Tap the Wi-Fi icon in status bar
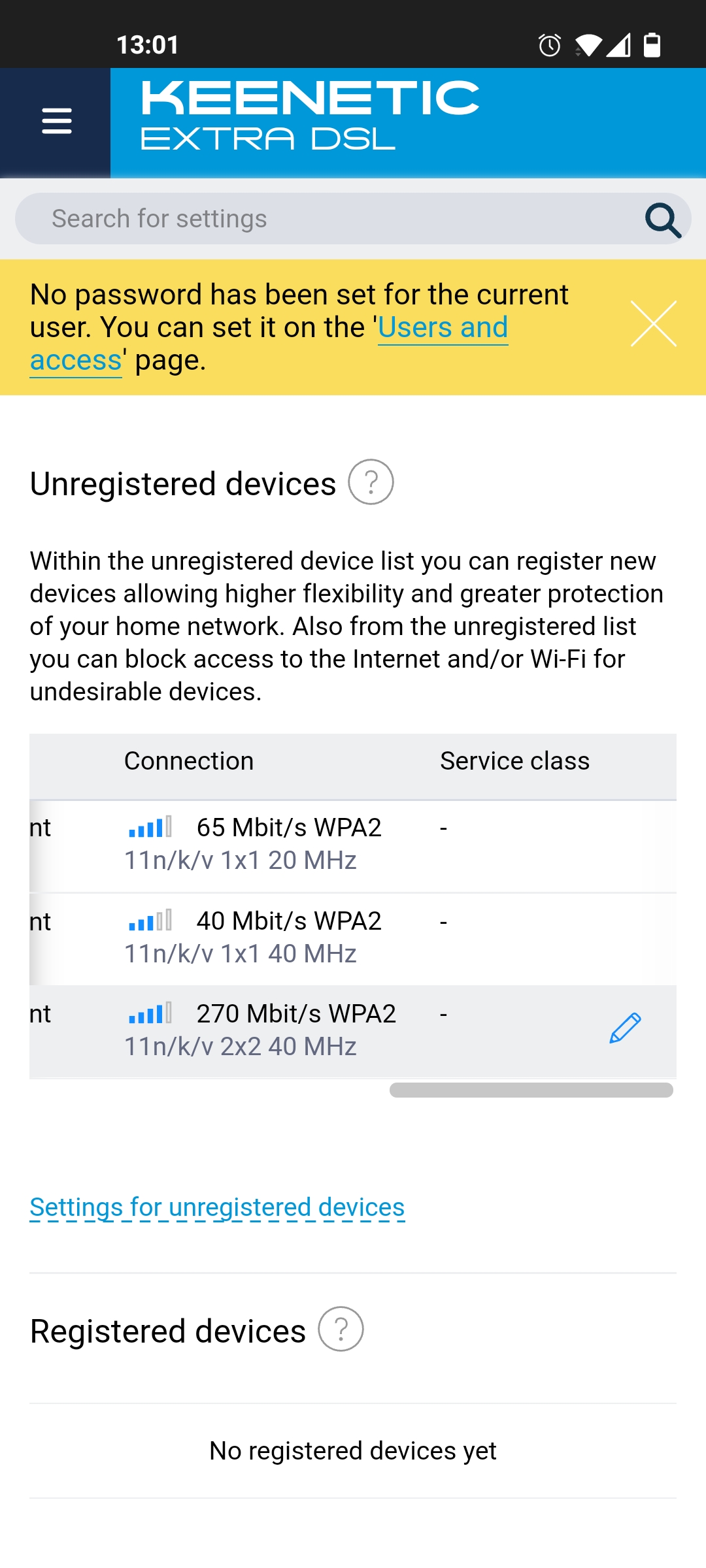Screen dimensions: 706x1568 (588, 45)
